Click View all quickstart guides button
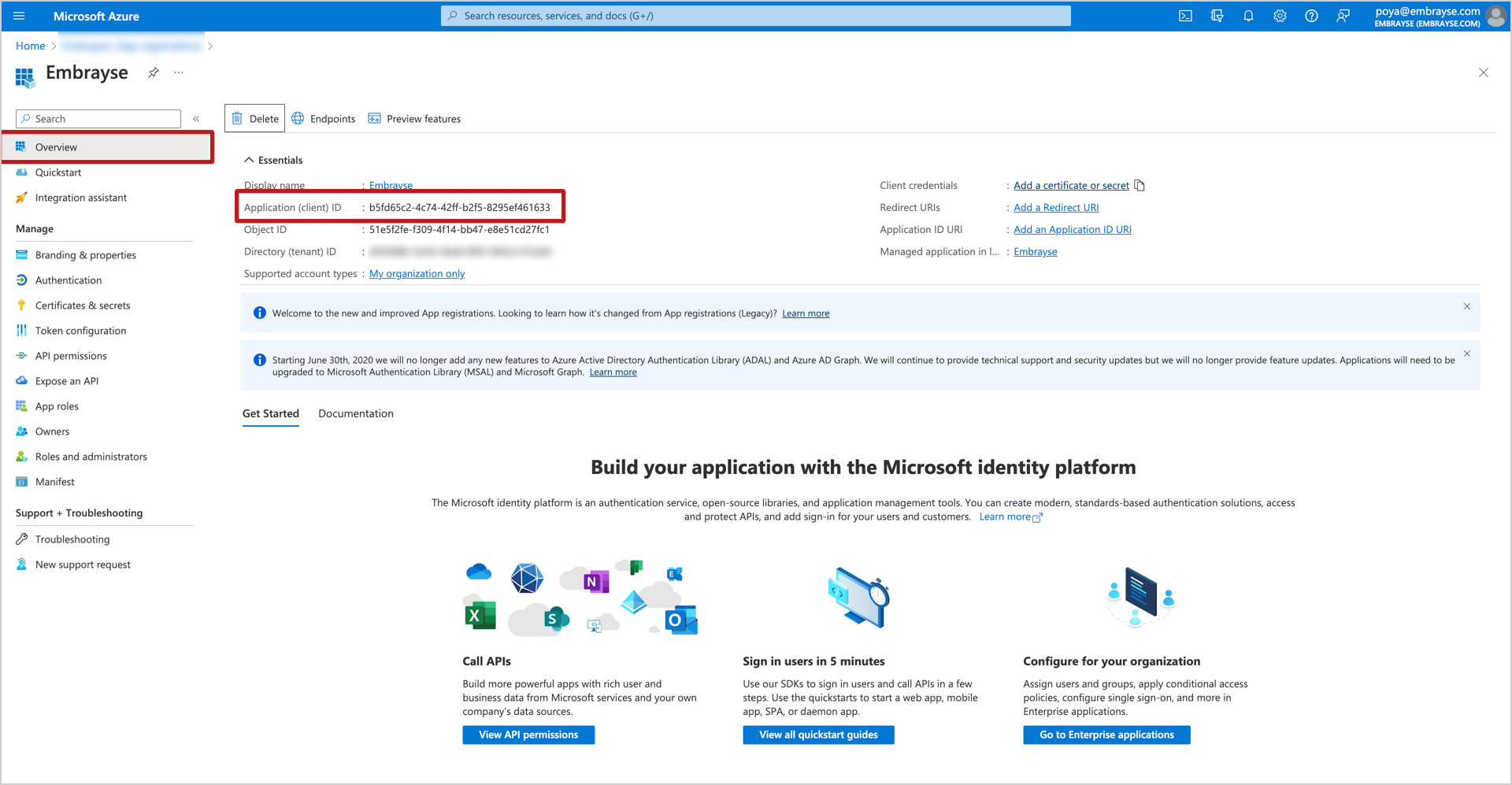 coord(818,735)
